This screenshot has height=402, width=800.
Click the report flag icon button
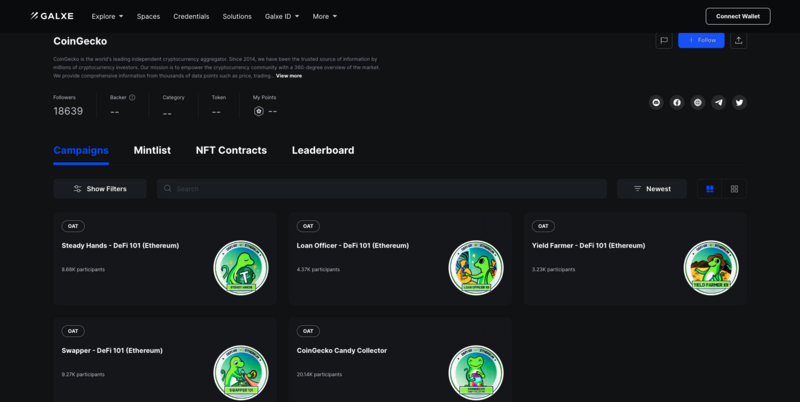click(x=664, y=40)
